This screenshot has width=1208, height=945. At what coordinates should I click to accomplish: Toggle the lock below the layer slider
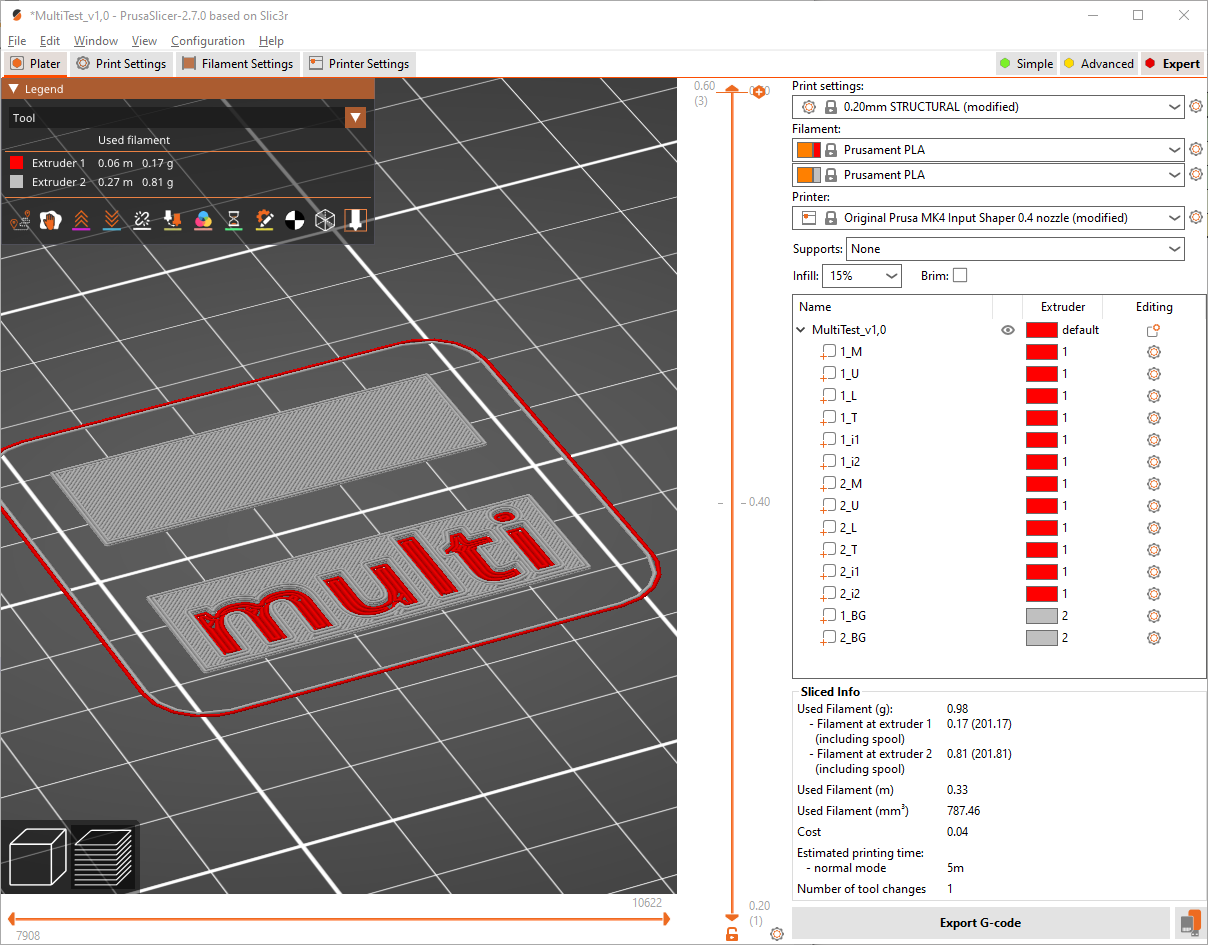point(731,932)
